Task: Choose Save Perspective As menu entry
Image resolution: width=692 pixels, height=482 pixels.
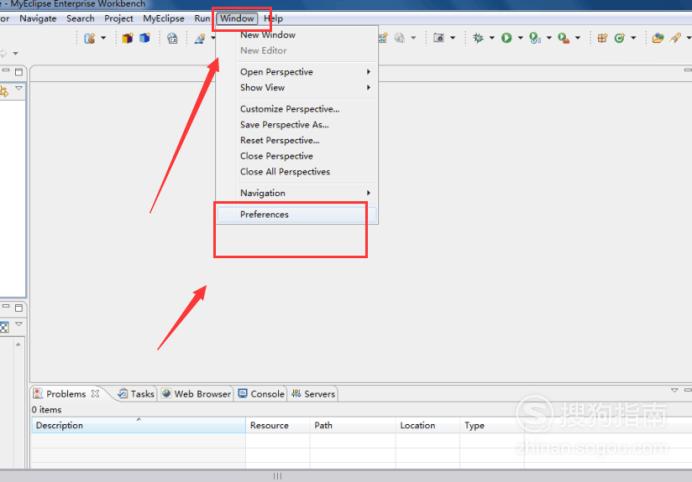Action: coord(297,125)
